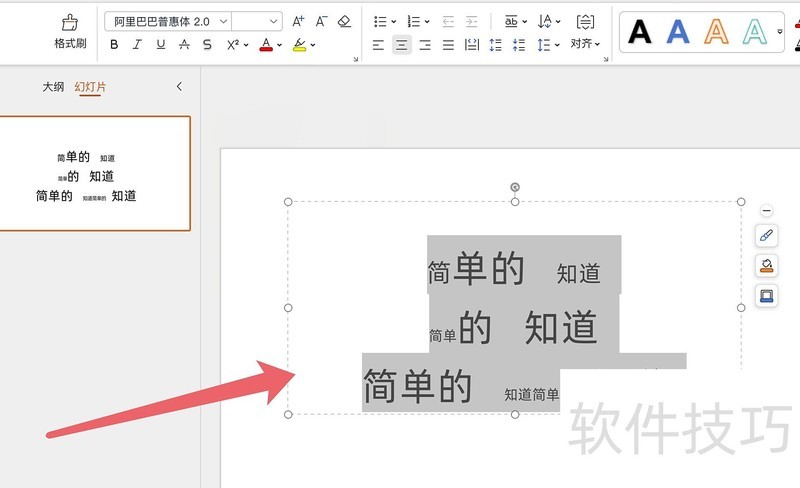Open the font size dropdown
This screenshot has height=488, width=800.
click(274, 21)
